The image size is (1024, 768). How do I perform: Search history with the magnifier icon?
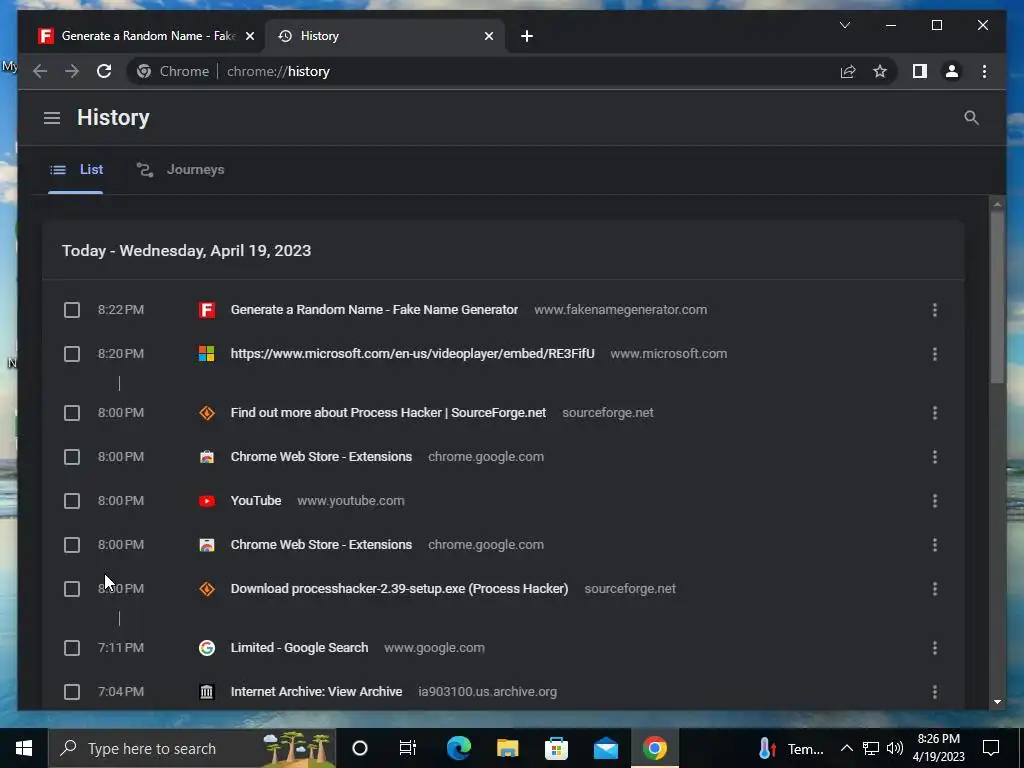pos(971,118)
